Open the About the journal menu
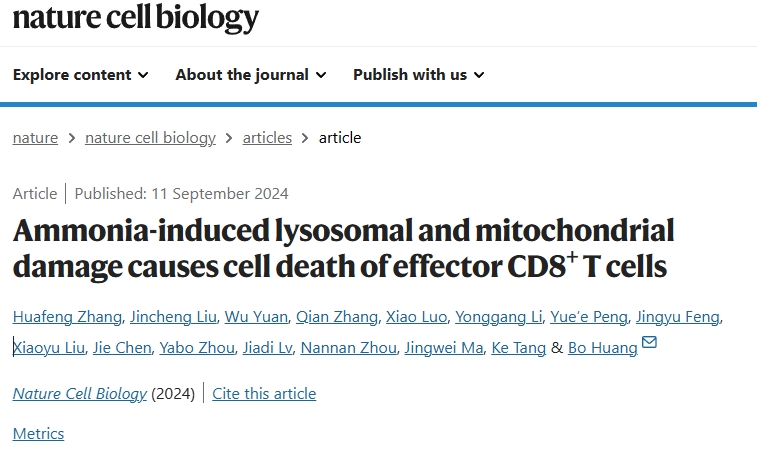The height and width of the screenshot is (454, 757). point(251,75)
